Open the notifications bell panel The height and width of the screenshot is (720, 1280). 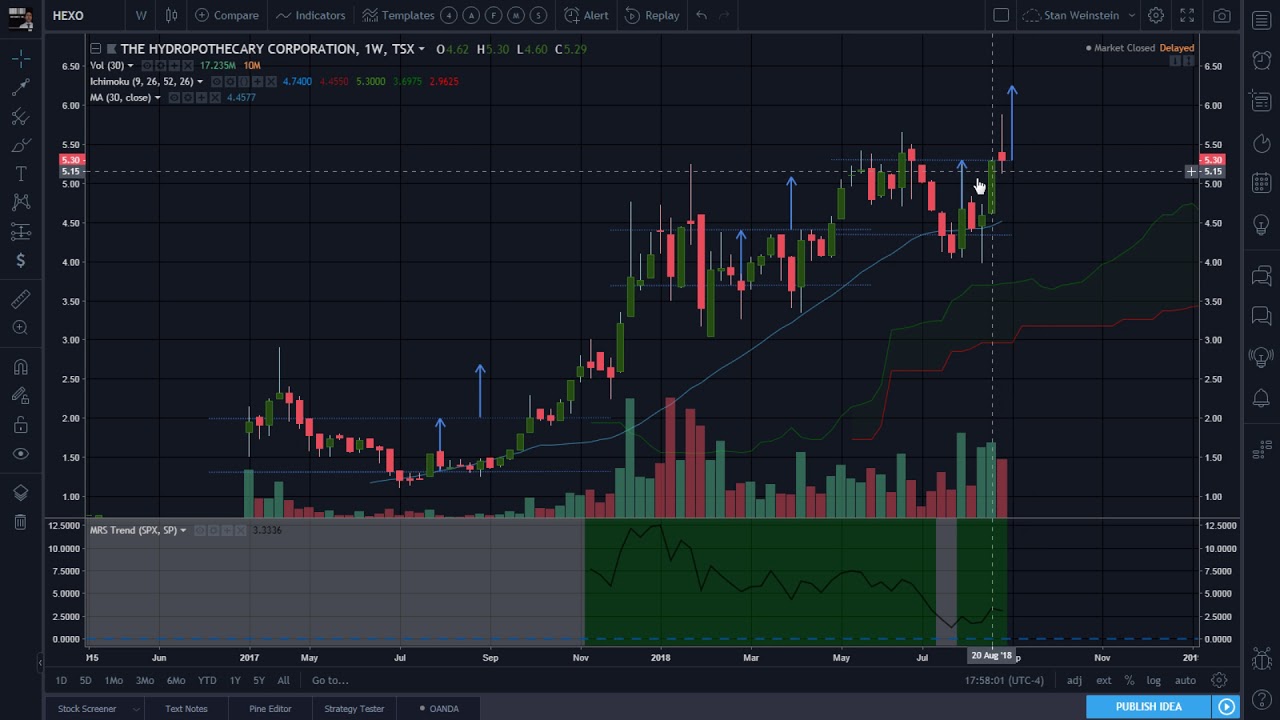1261,399
